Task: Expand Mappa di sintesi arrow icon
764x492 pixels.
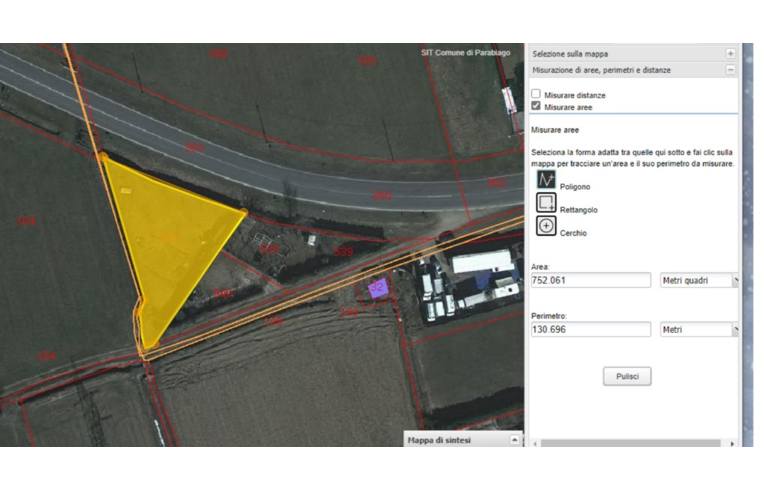Action: [515, 439]
